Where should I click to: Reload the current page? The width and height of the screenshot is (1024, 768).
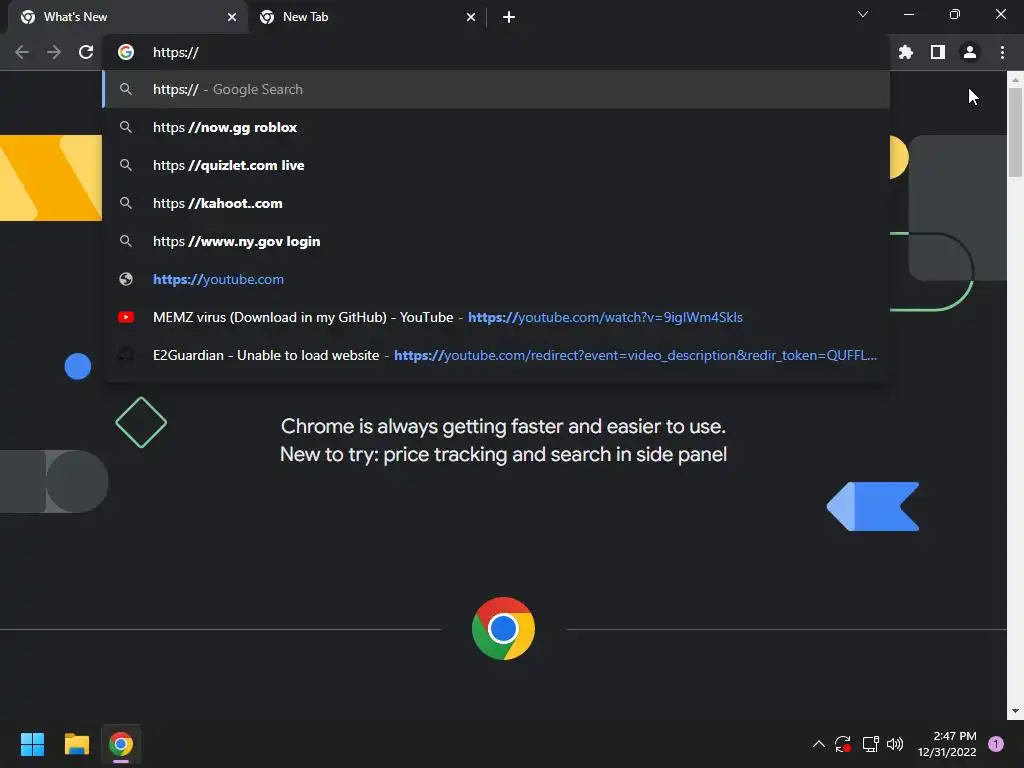click(x=86, y=52)
